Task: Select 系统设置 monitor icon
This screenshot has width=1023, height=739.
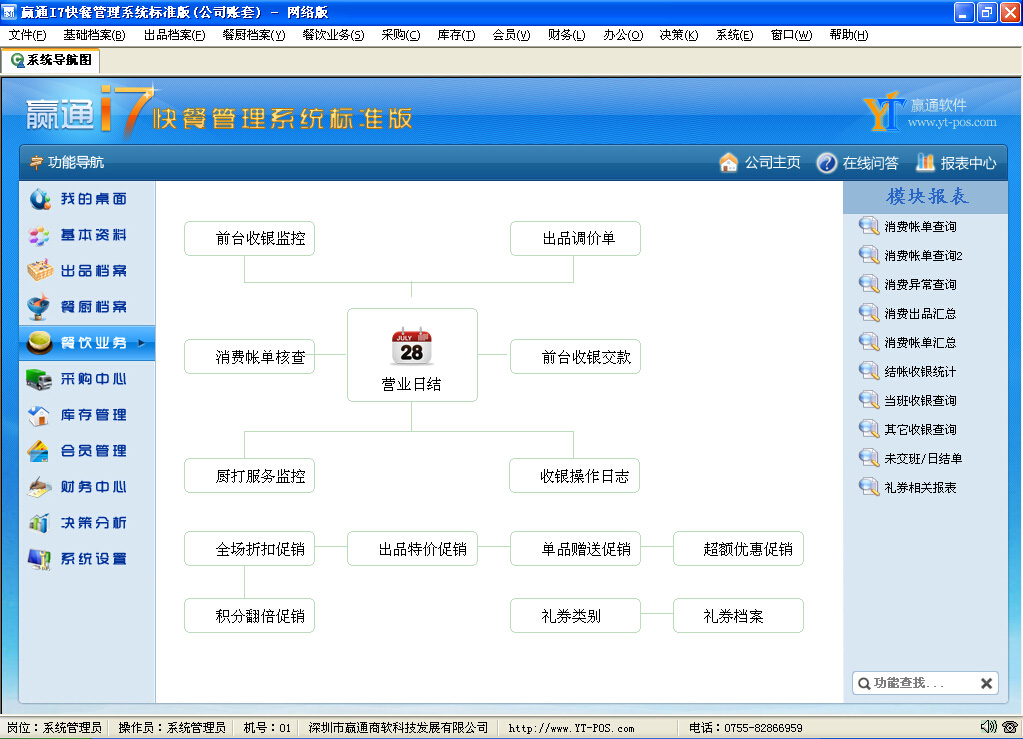Action: click(40, 559)
